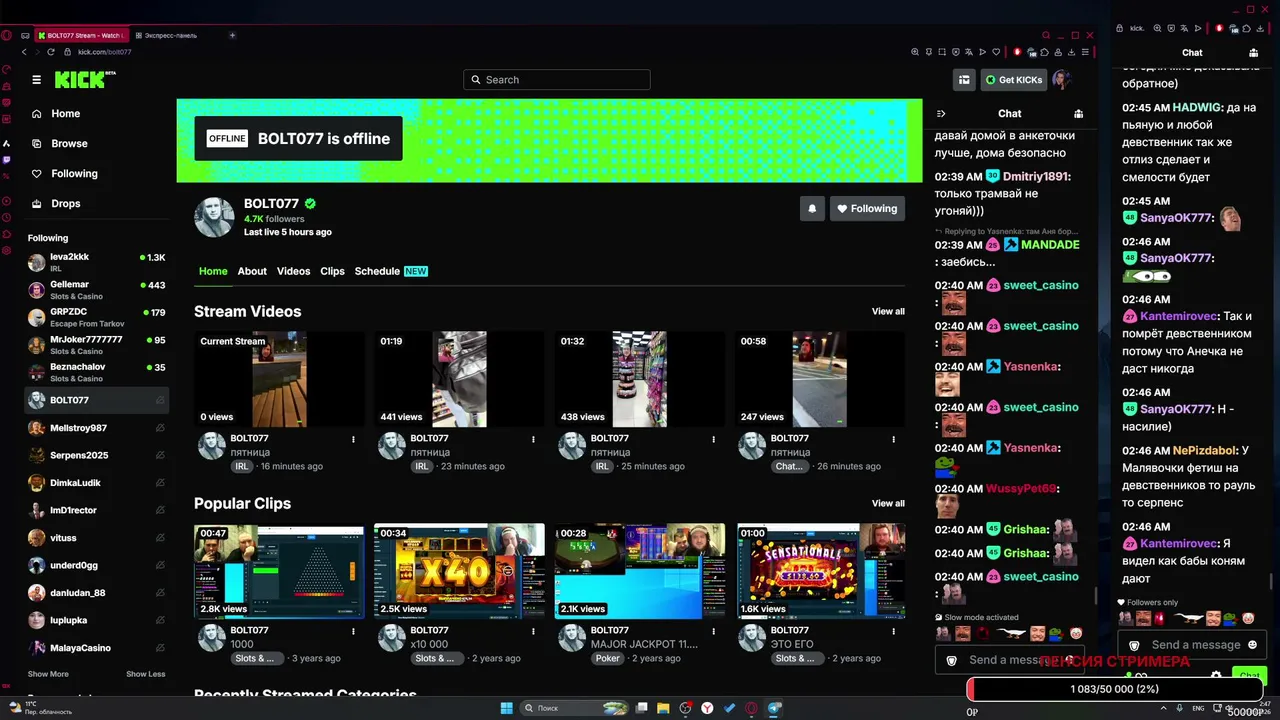
Task: Open the Windows Start button
Action: [507, 708]
